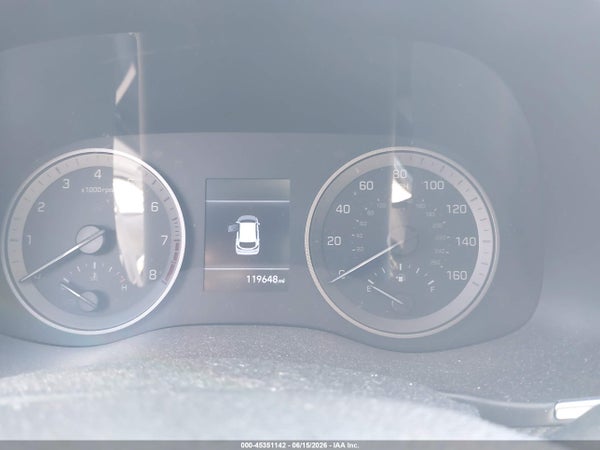Tap the 160 mark on the speedometer
Image resolution: width=600 pixels, height=450 pixels.
(457, 275)
